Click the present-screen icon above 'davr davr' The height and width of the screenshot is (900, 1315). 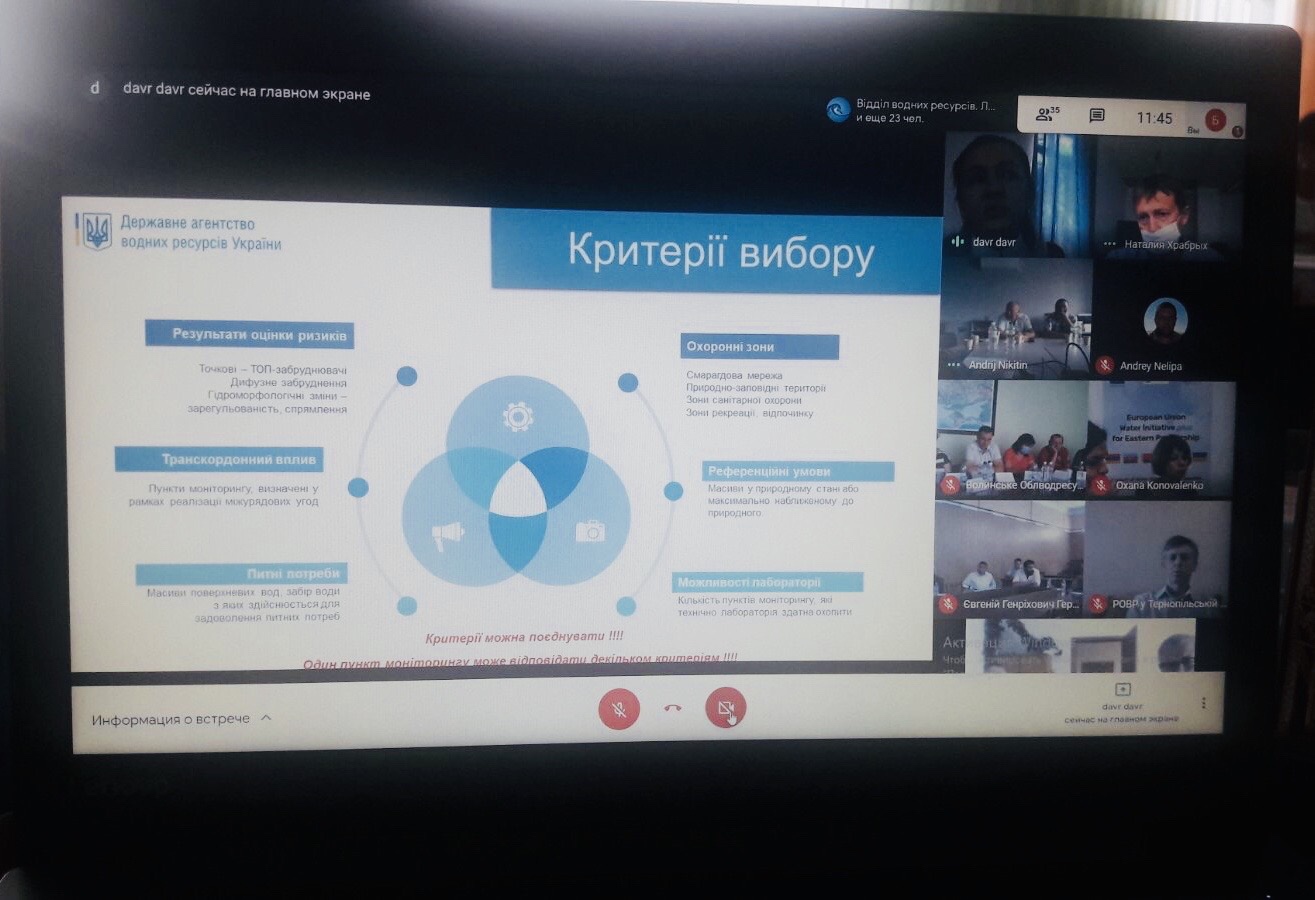1122,689
